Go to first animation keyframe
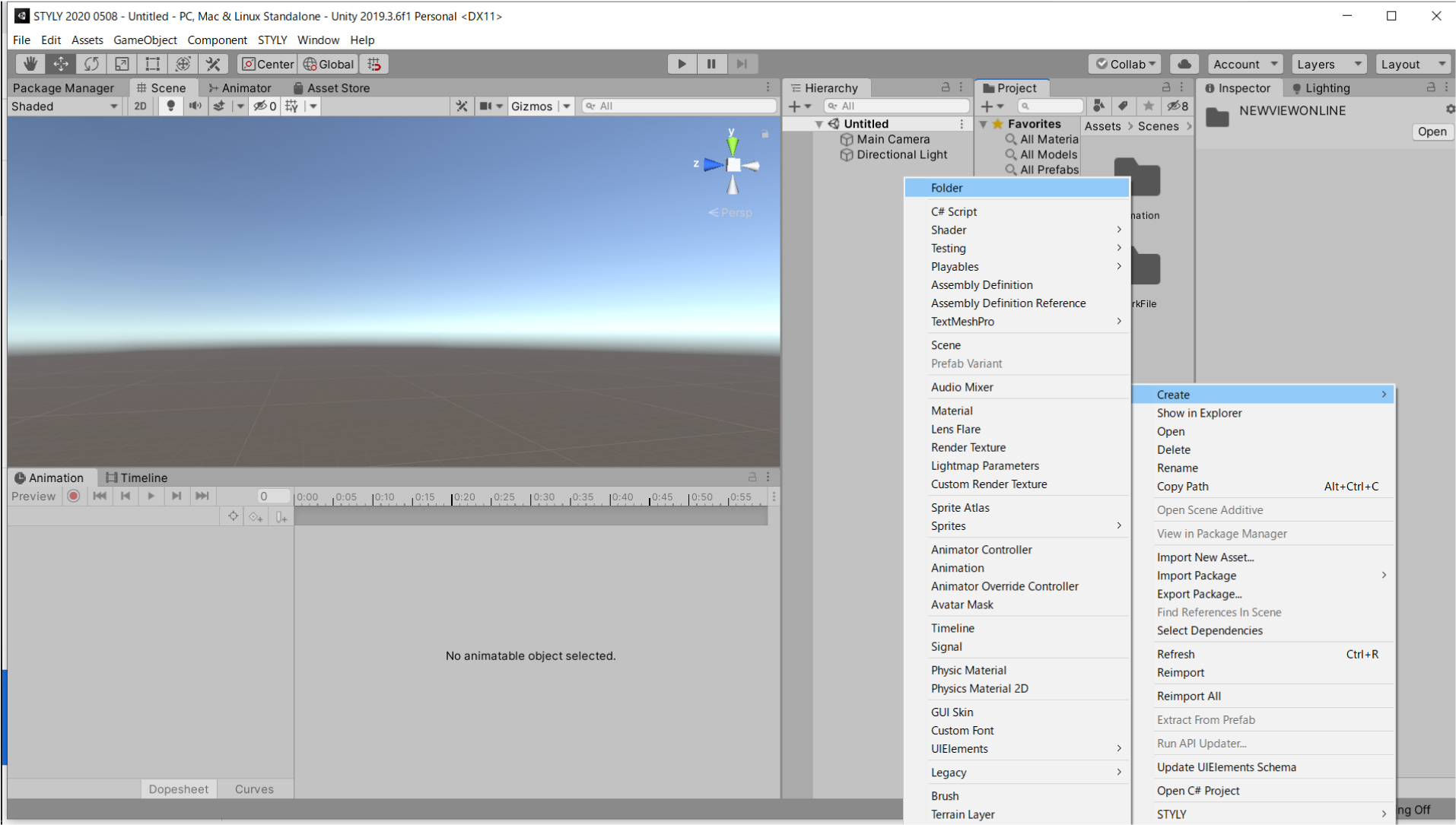Viewport: 1456px width, 825px height. (x=100, y=497)
